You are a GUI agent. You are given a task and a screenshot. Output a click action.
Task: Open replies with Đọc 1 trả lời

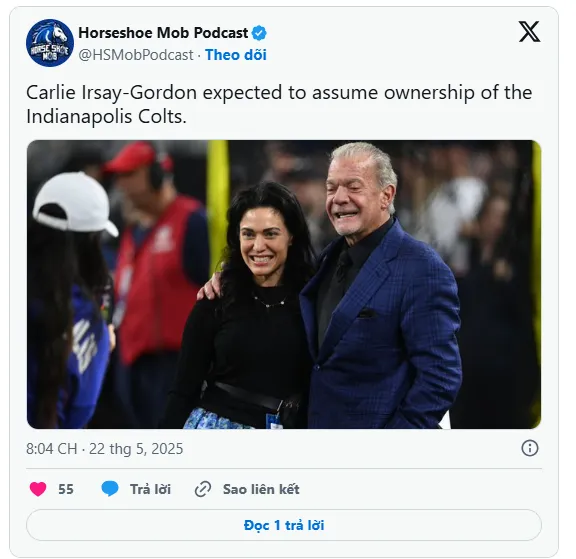click(284, 525)
